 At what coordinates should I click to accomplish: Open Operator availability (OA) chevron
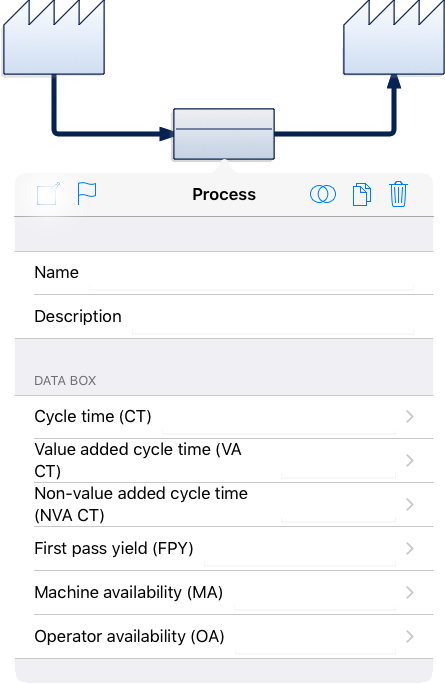[410, 637]
